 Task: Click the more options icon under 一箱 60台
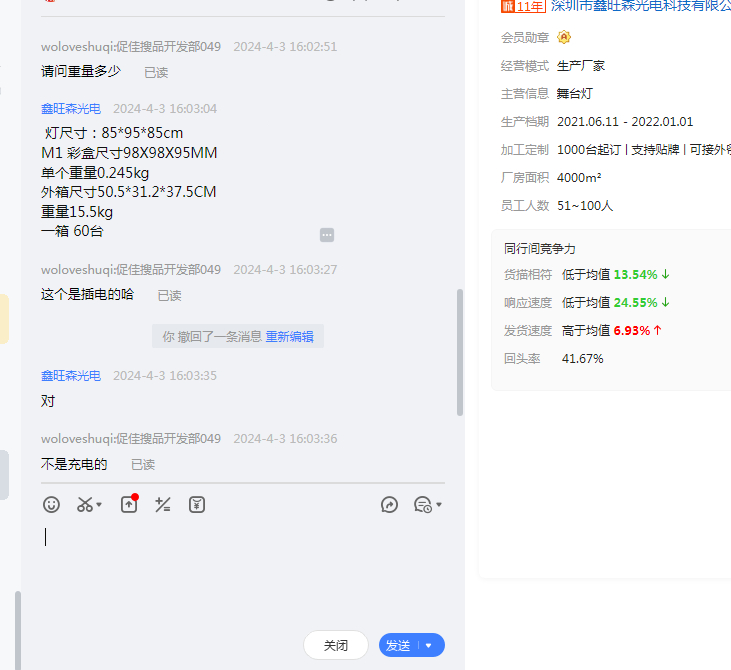click(x=327, y=235)
